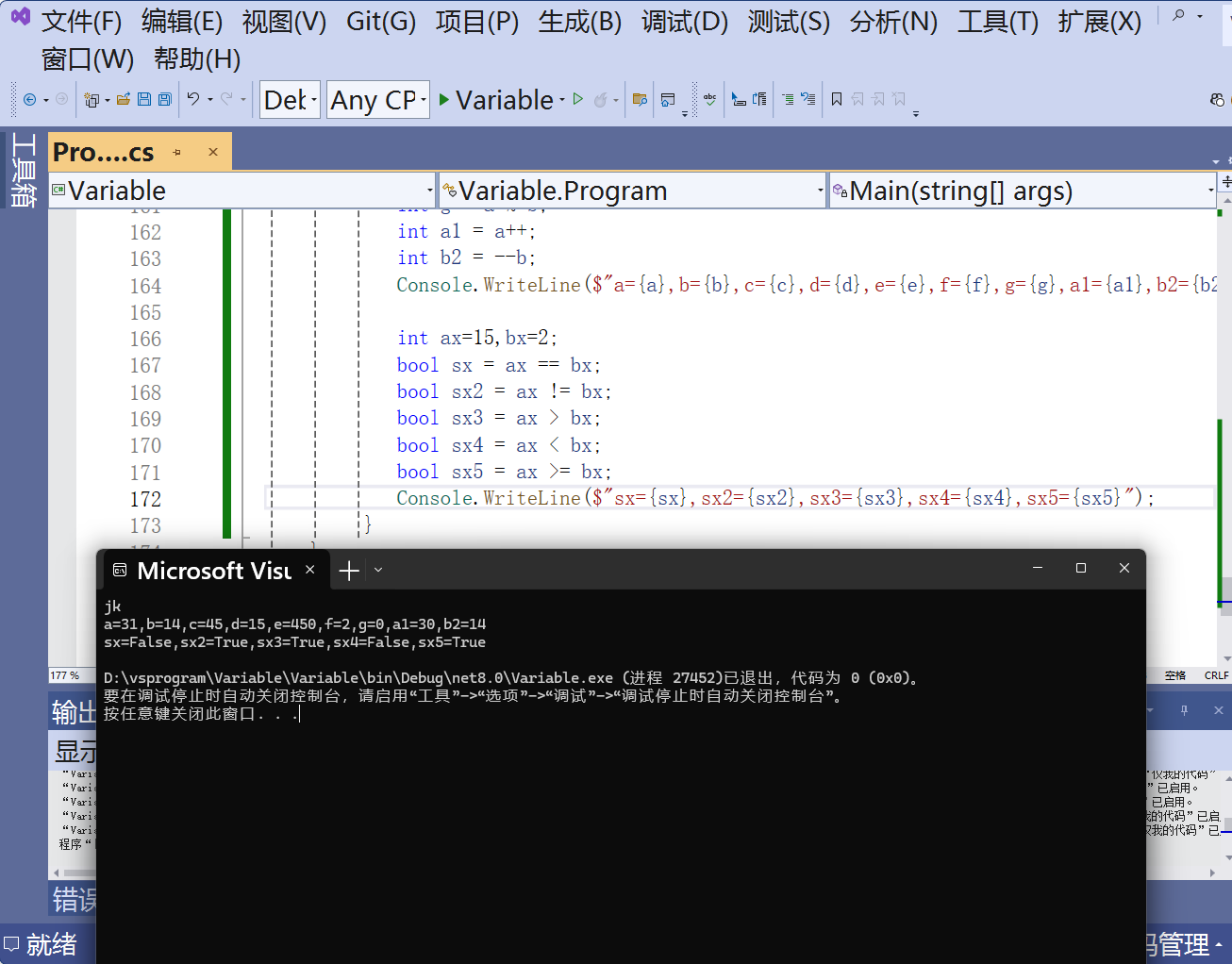
Task: Click the Find in Files folder icon
Action: [640, 99]
